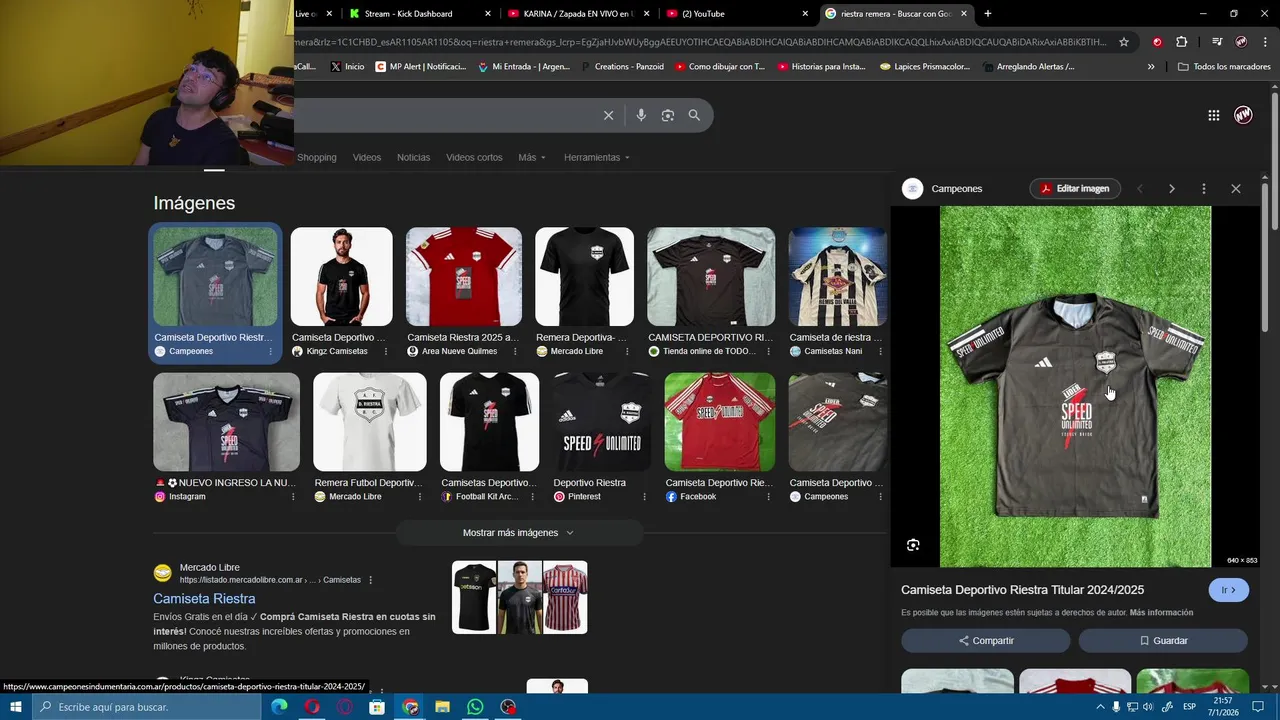Go to next image in preview panel
This screenshot has width=1280, height=720.
tap(1172, 188)
